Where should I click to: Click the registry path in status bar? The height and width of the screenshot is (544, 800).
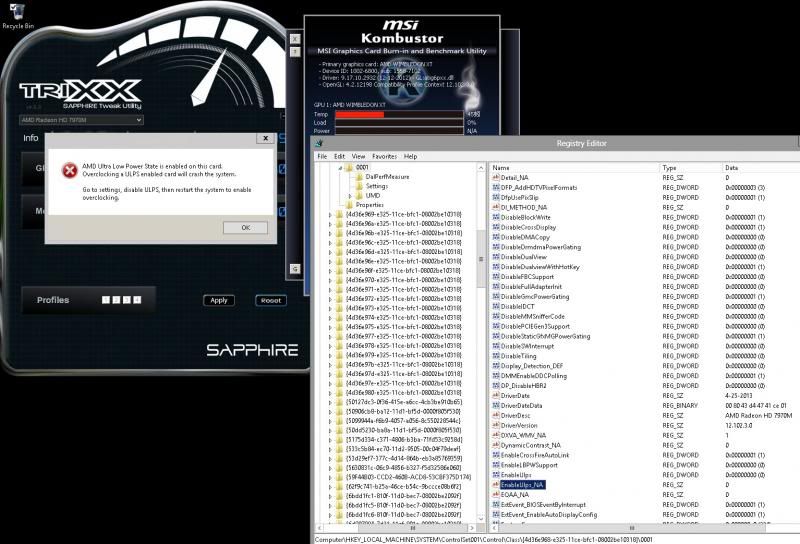click(483, 539)
